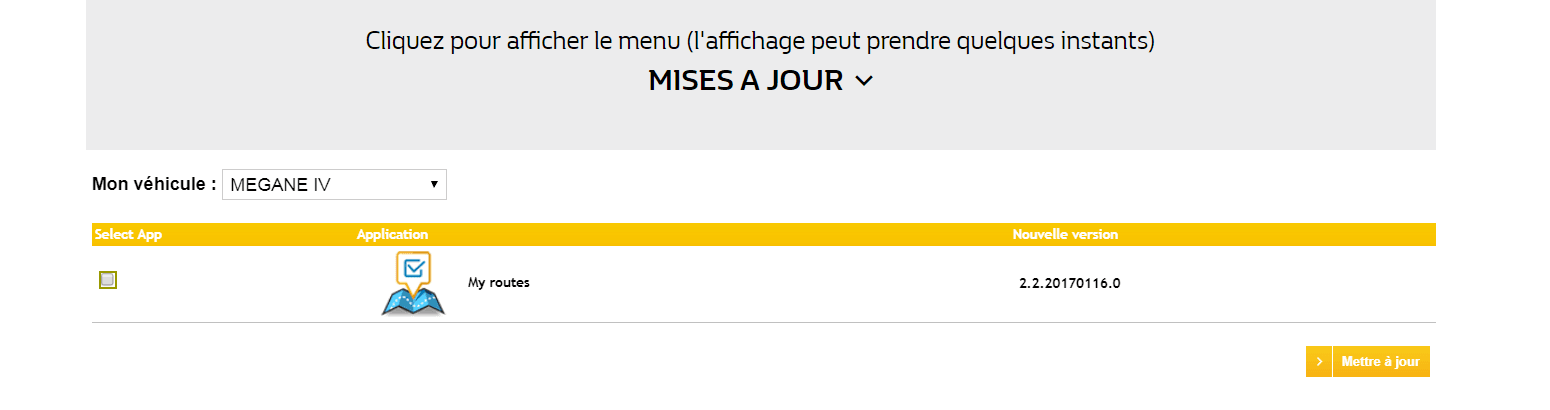The width and height of the screenshot is (1550, 410).
Task: Open the MISES A JOUR menu heading
Action: click(745, 81)
